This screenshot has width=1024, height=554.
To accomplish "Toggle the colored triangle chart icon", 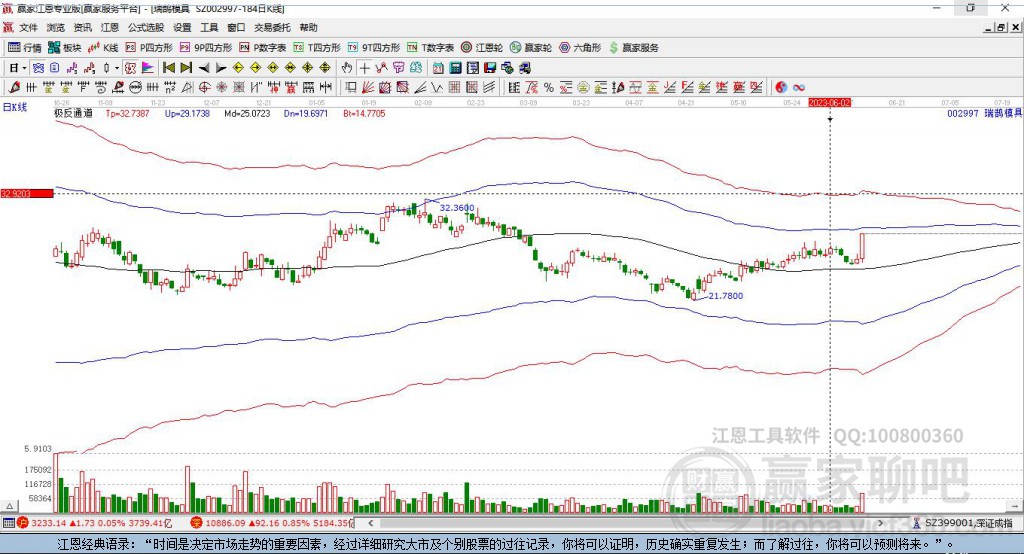I will (148, 68).
